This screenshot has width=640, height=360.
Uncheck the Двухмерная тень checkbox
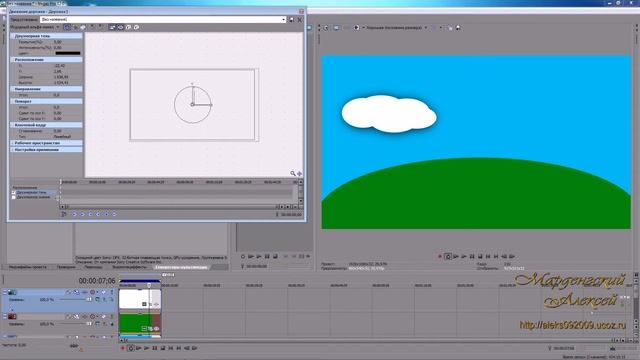point(13,192)
